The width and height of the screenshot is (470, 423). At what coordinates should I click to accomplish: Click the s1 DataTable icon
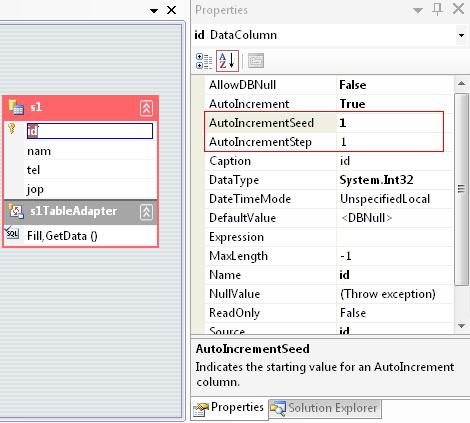16,107
